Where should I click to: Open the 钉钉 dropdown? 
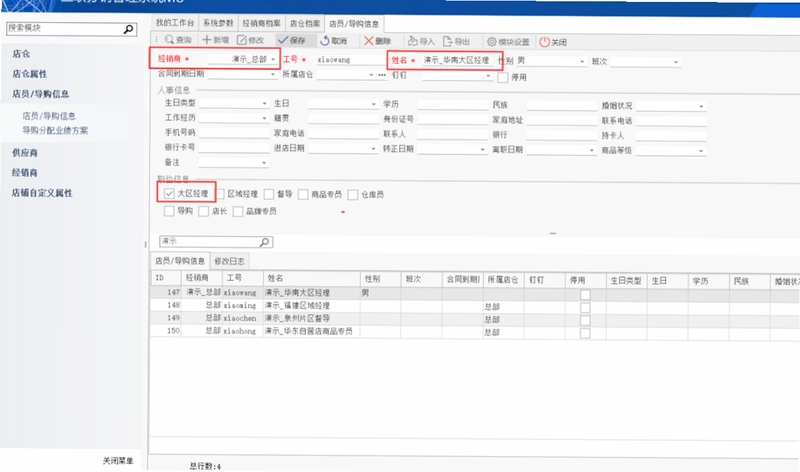point(488,76)
